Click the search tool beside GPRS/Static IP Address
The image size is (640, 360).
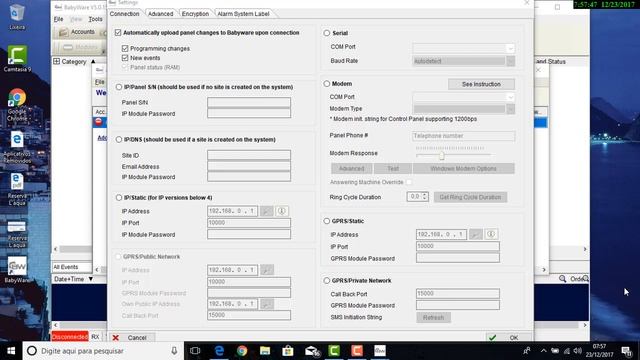pos(476,234)
